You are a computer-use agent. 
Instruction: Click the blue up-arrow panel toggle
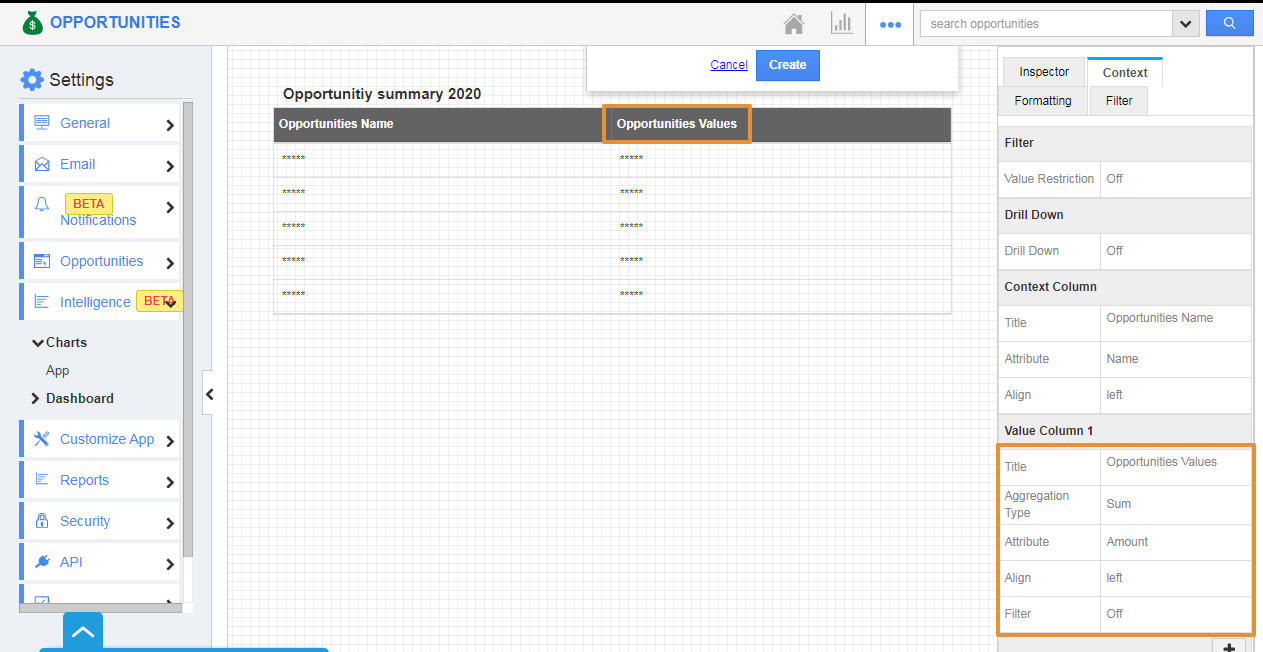[x=83, y=632]
